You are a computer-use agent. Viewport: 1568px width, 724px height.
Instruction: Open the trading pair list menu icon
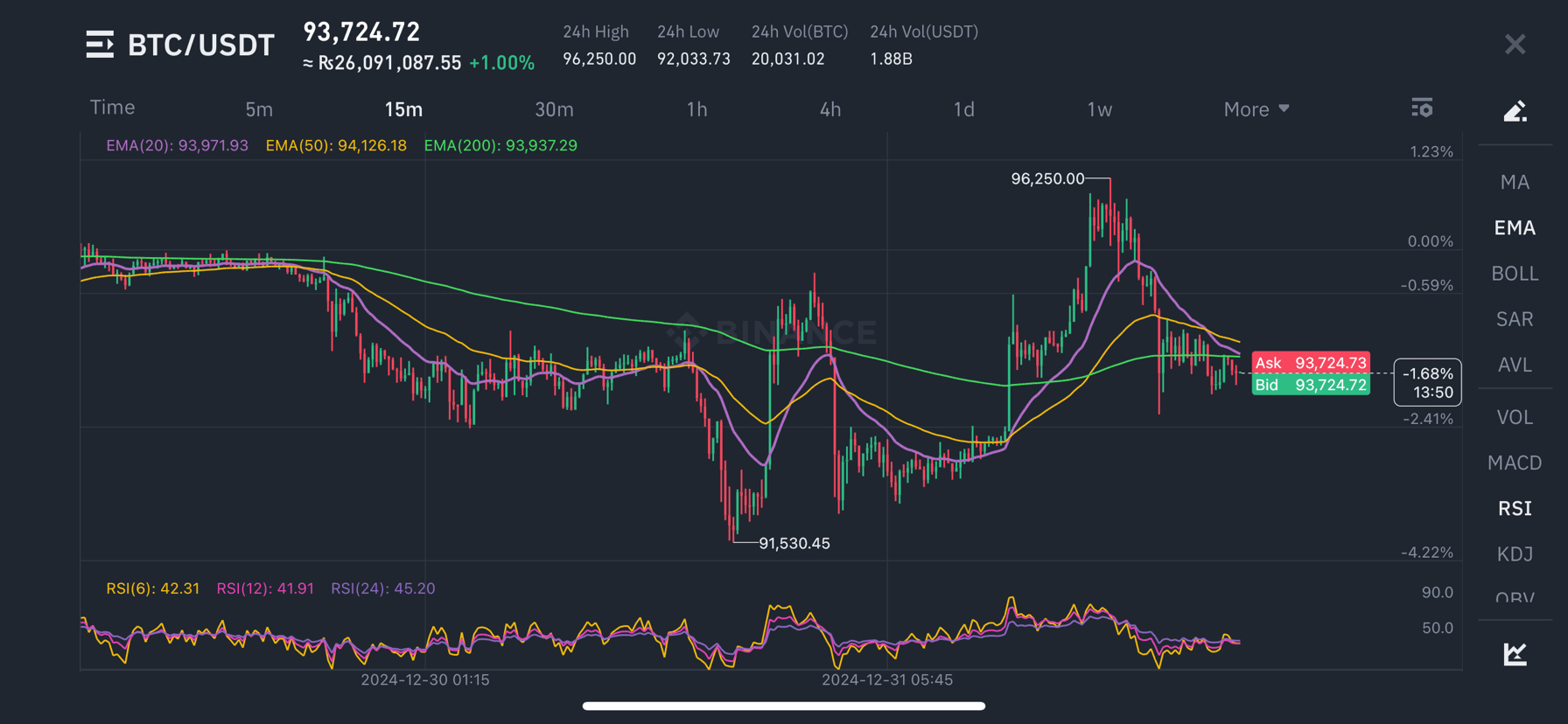click(100, 45)
